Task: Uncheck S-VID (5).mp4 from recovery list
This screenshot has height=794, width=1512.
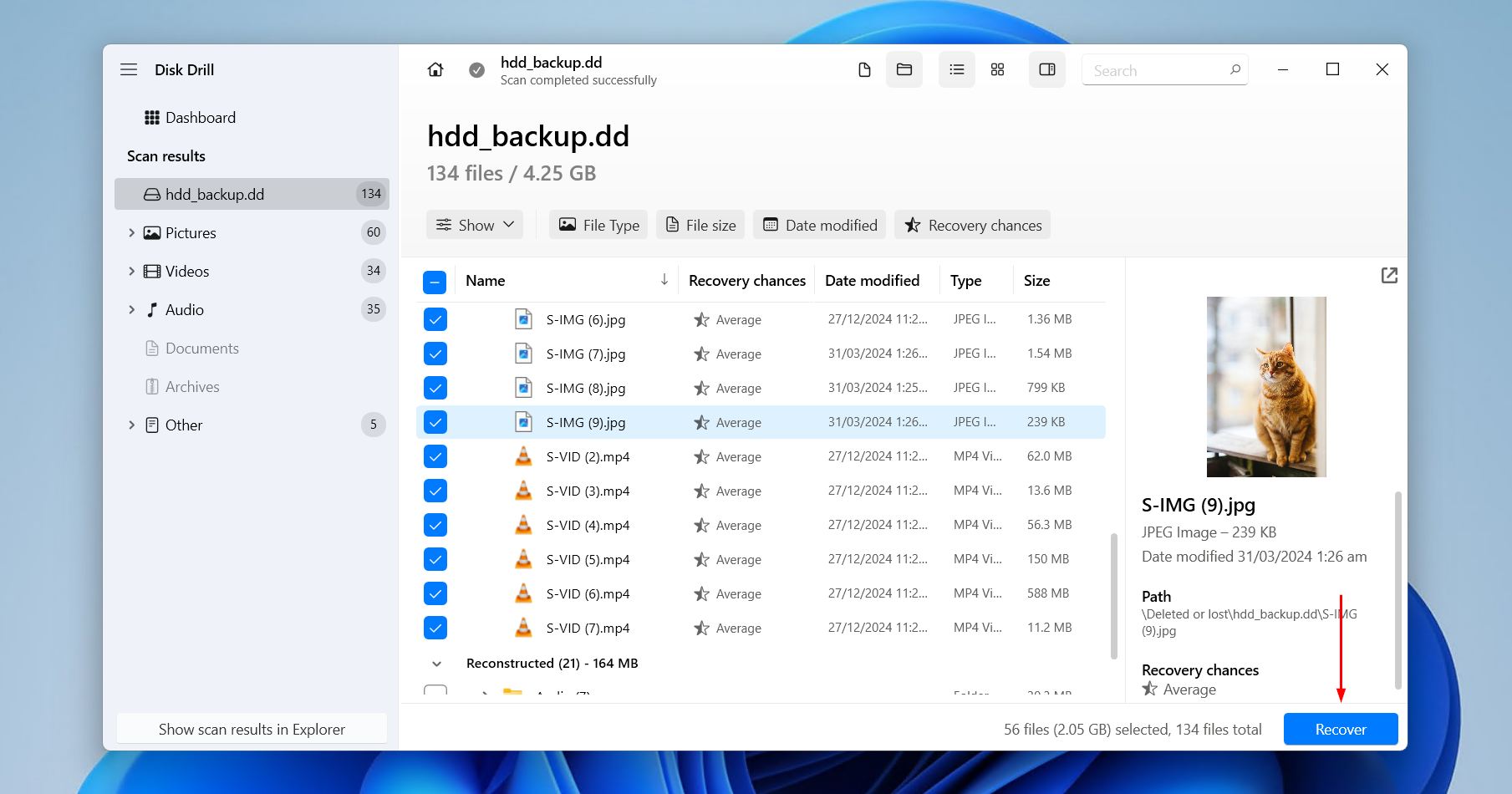Action: coord(435,558)
